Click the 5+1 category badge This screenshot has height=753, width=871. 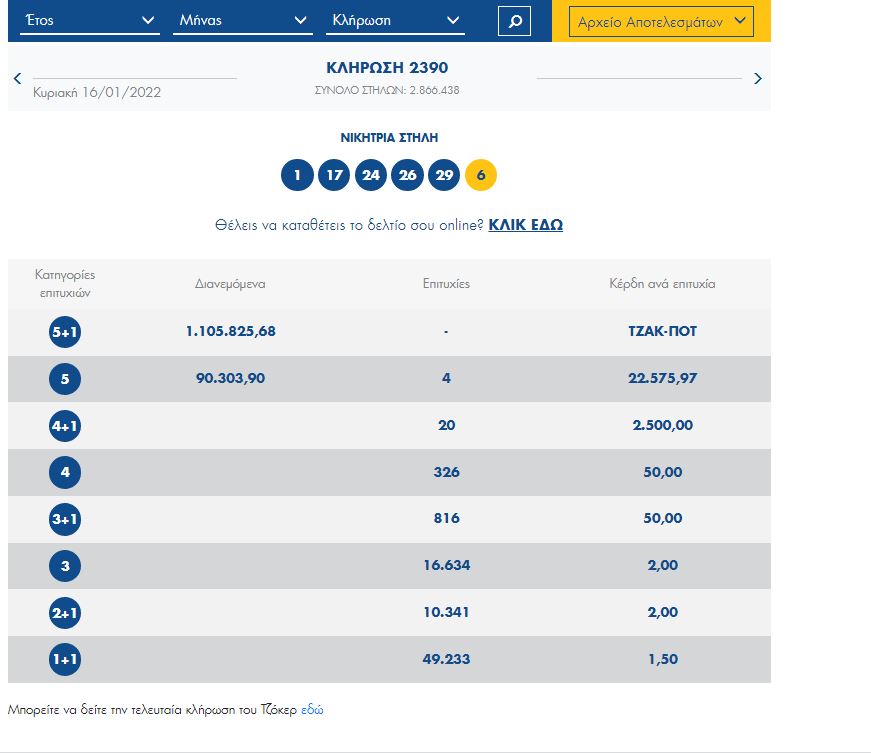tap(65, 332)
